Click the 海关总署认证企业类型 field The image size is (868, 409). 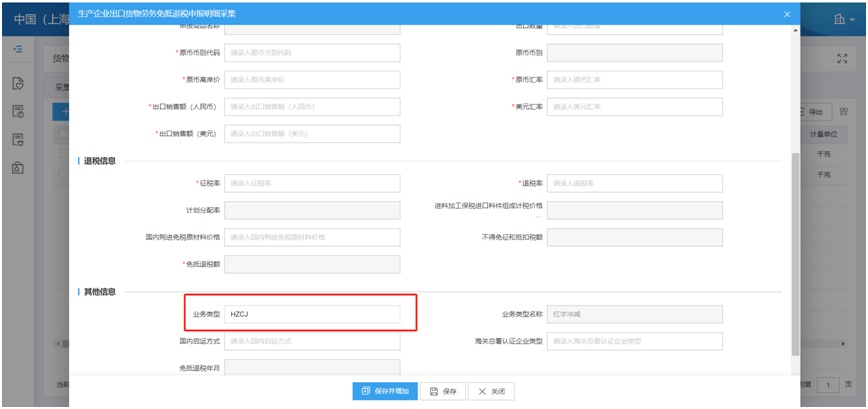pos(634,341)
